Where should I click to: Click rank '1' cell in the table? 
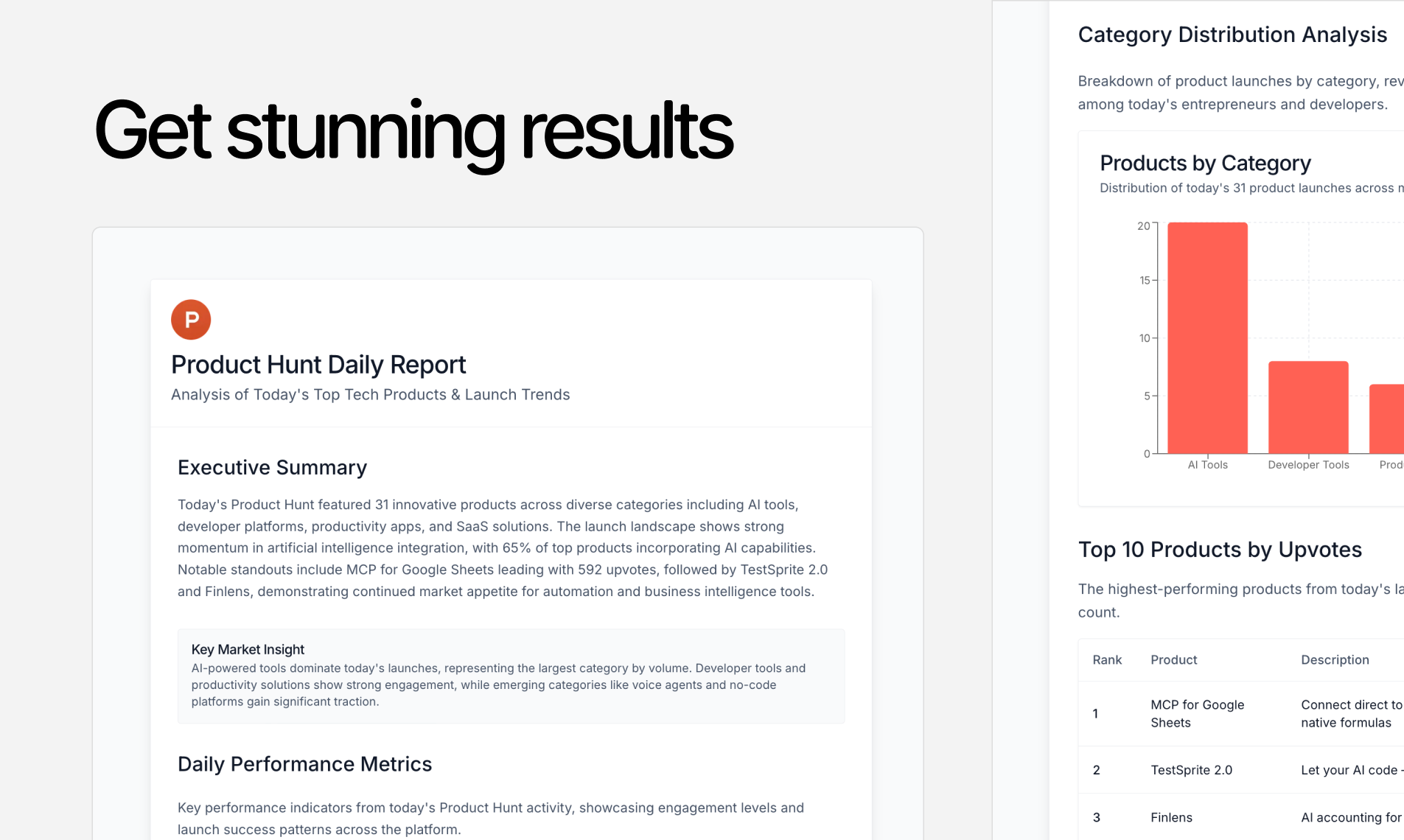1095,713
